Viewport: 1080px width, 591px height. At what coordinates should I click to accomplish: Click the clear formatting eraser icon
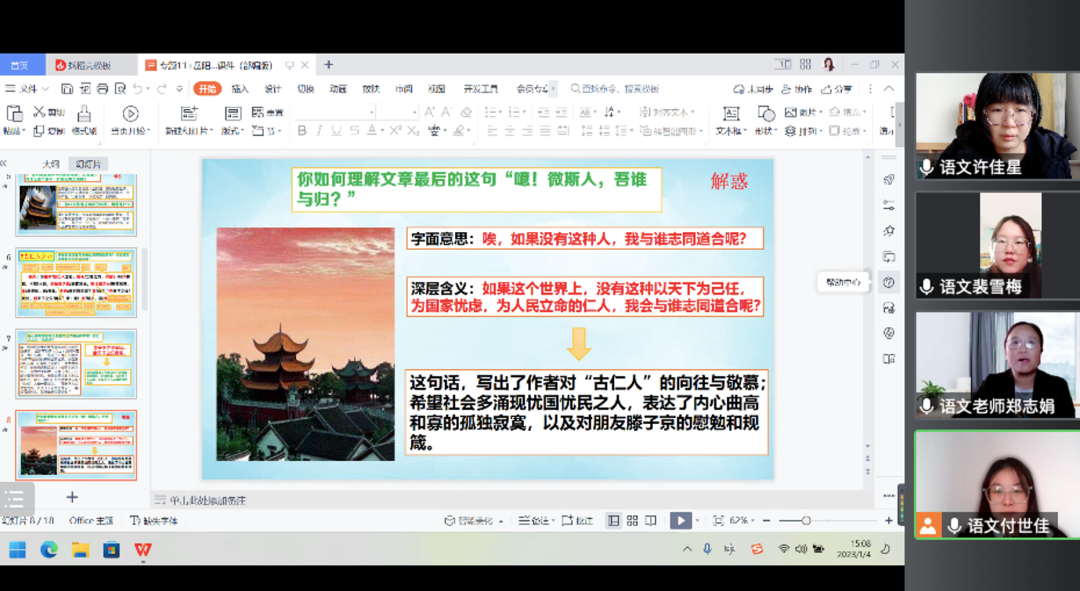click(x=466, y=112)
